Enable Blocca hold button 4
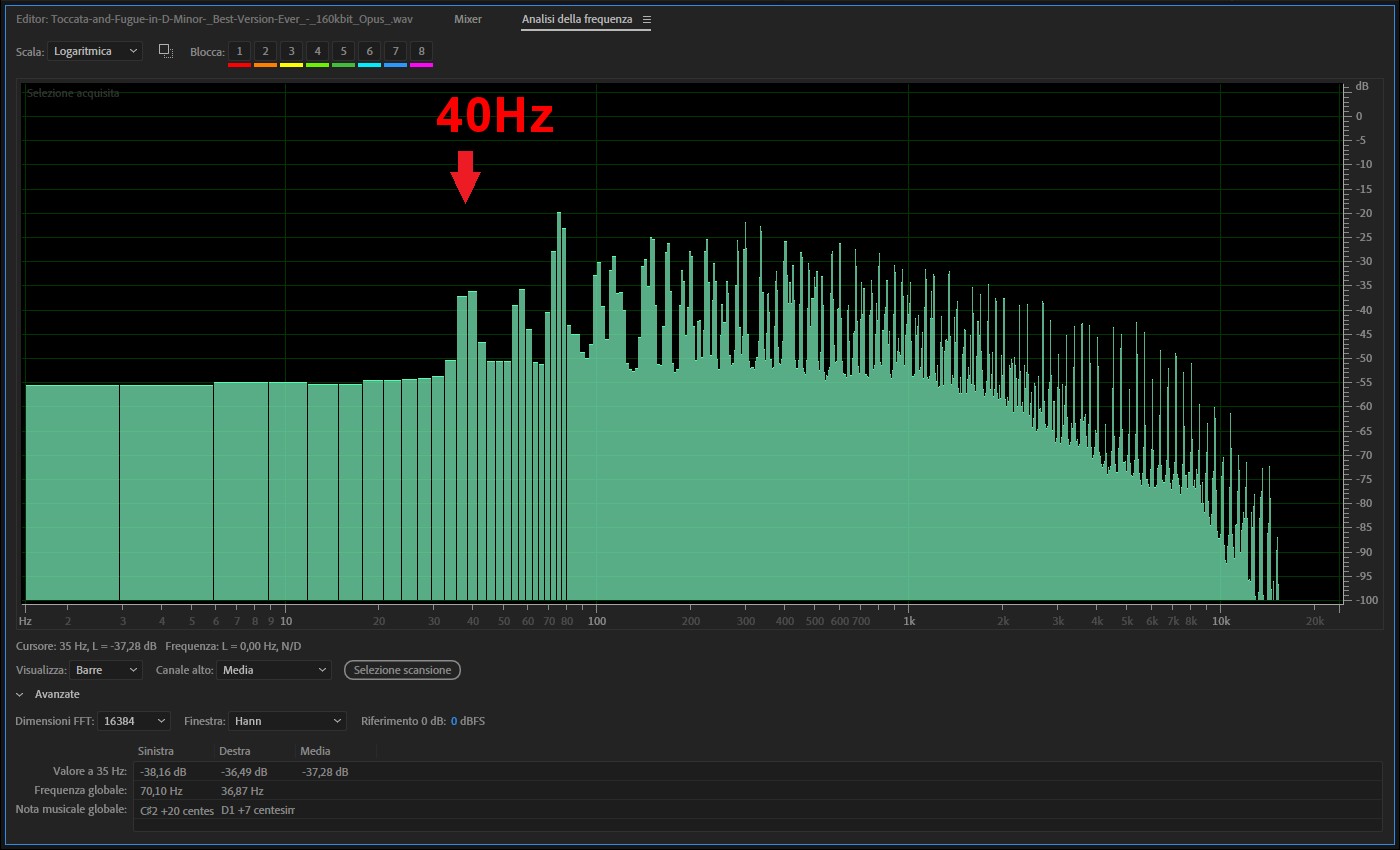This screenshot has width=1400, height=850. [317, 51]
